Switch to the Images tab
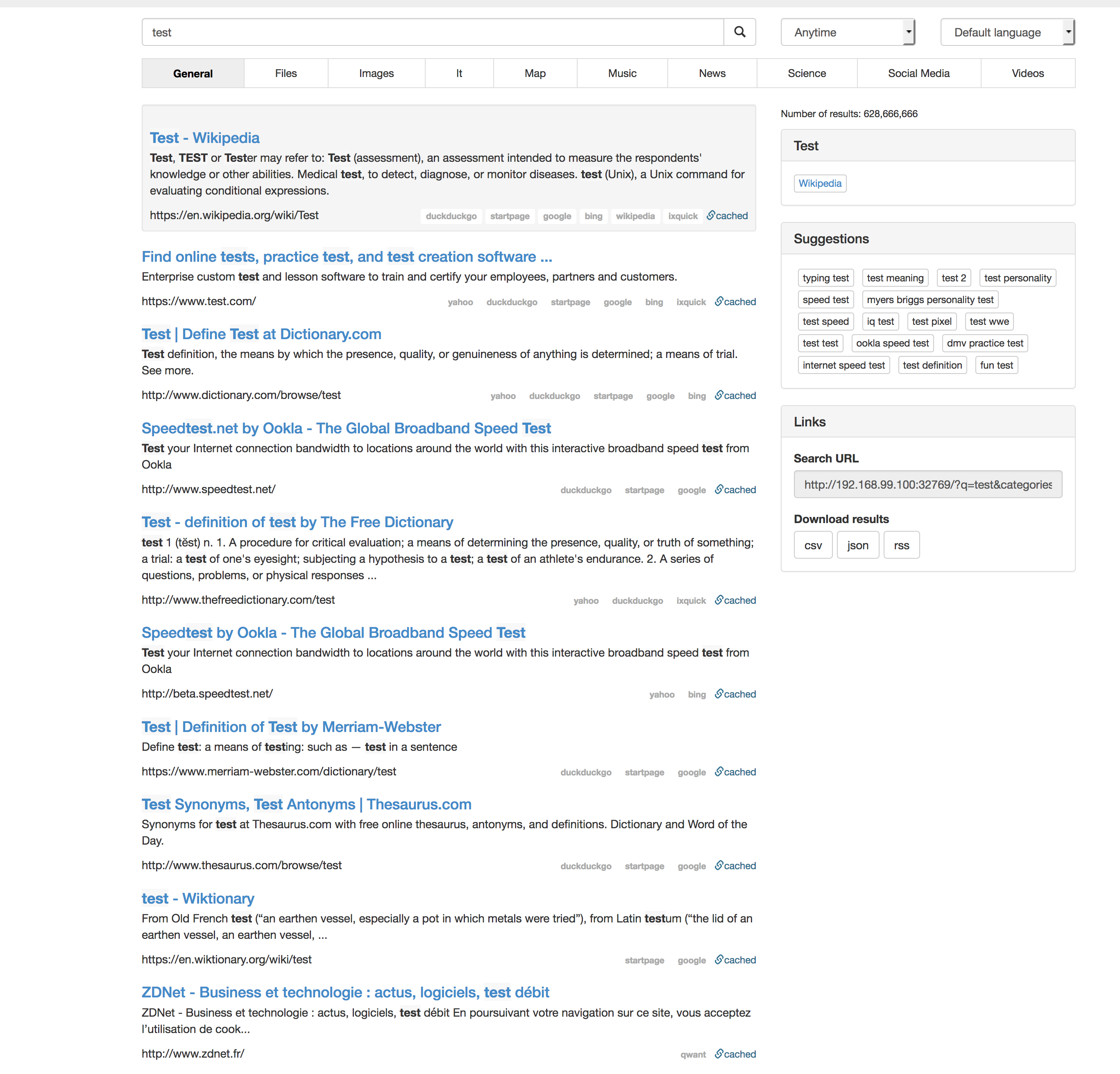Screen dimensions: 1120x1074 pos(376,73)
